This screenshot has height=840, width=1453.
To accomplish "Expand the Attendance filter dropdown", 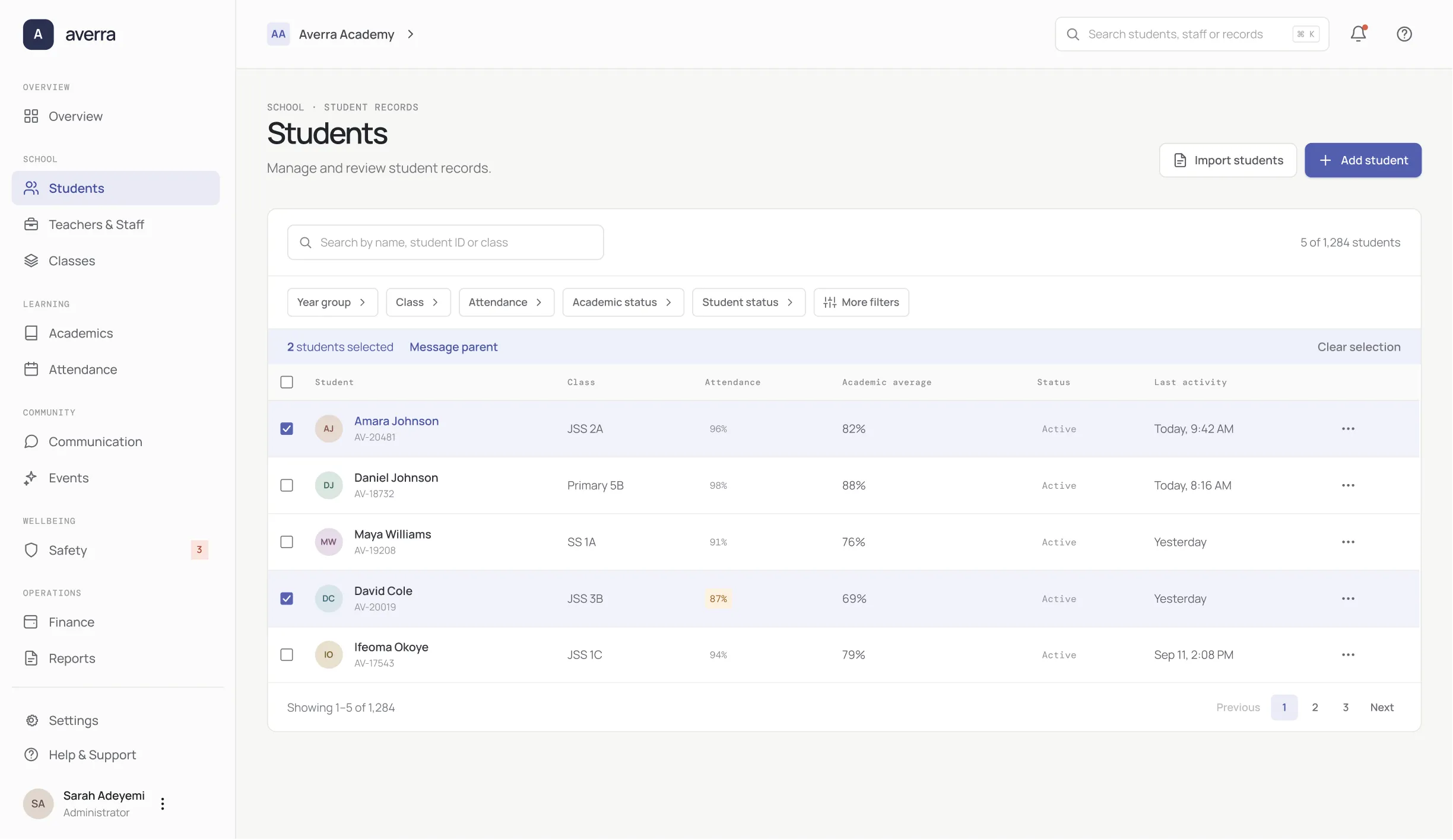I will pos(506,302).
